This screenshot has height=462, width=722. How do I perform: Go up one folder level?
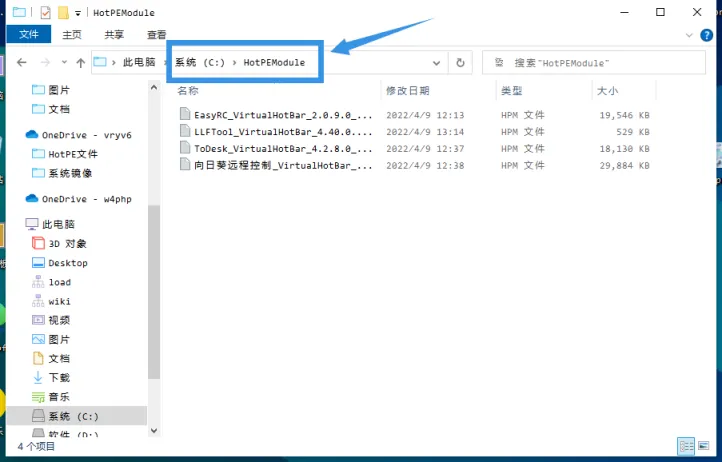pos(81,63)
